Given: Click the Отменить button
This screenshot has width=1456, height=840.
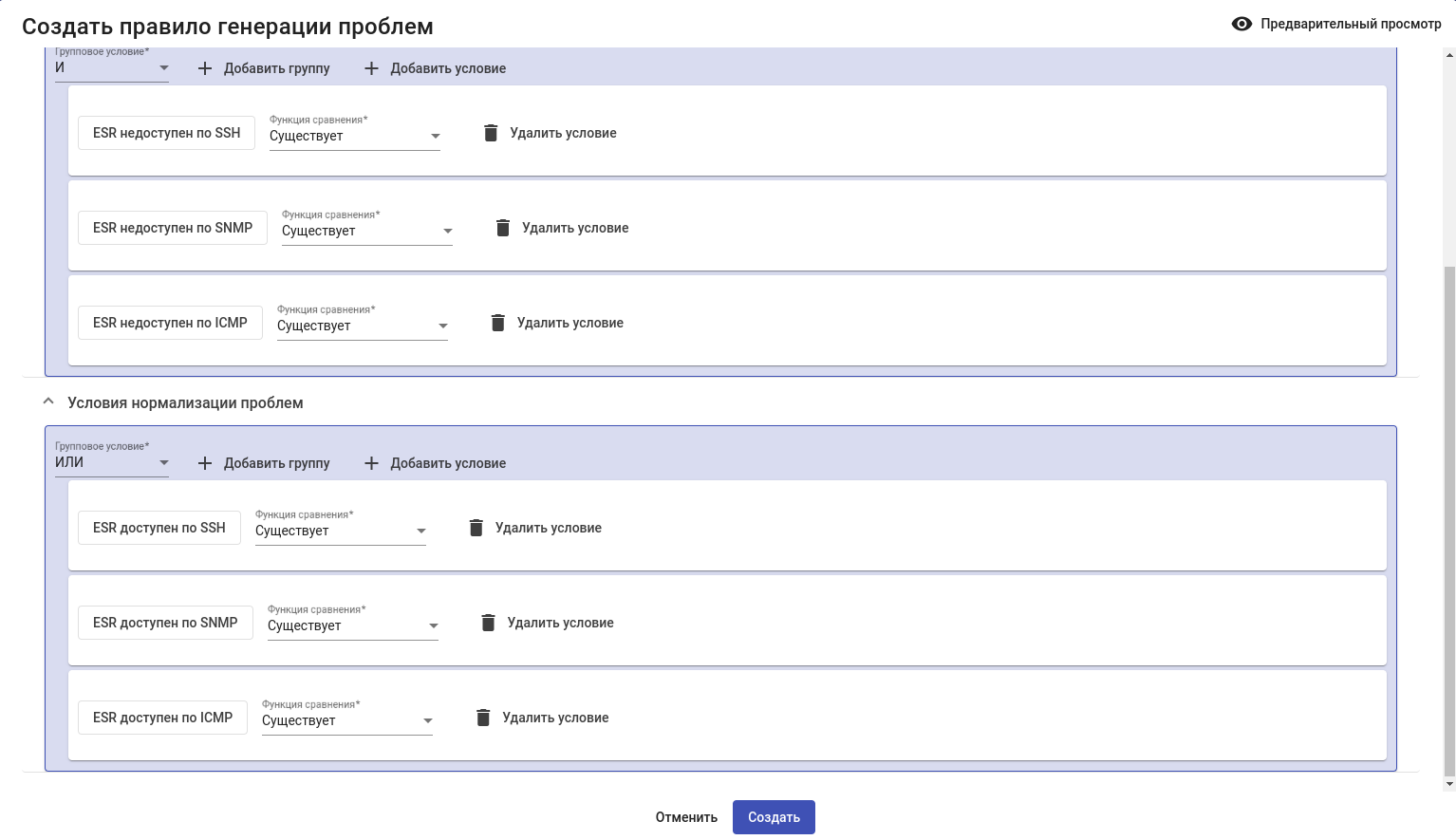Looking at the screenshot, I should [686, 817].
